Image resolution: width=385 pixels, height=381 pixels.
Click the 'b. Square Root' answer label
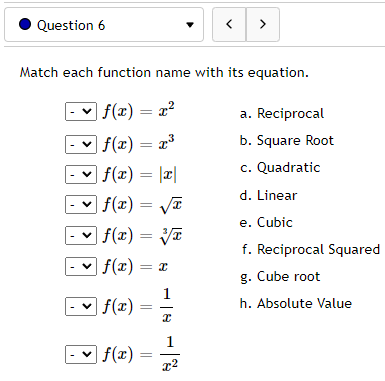click(286, 141)
